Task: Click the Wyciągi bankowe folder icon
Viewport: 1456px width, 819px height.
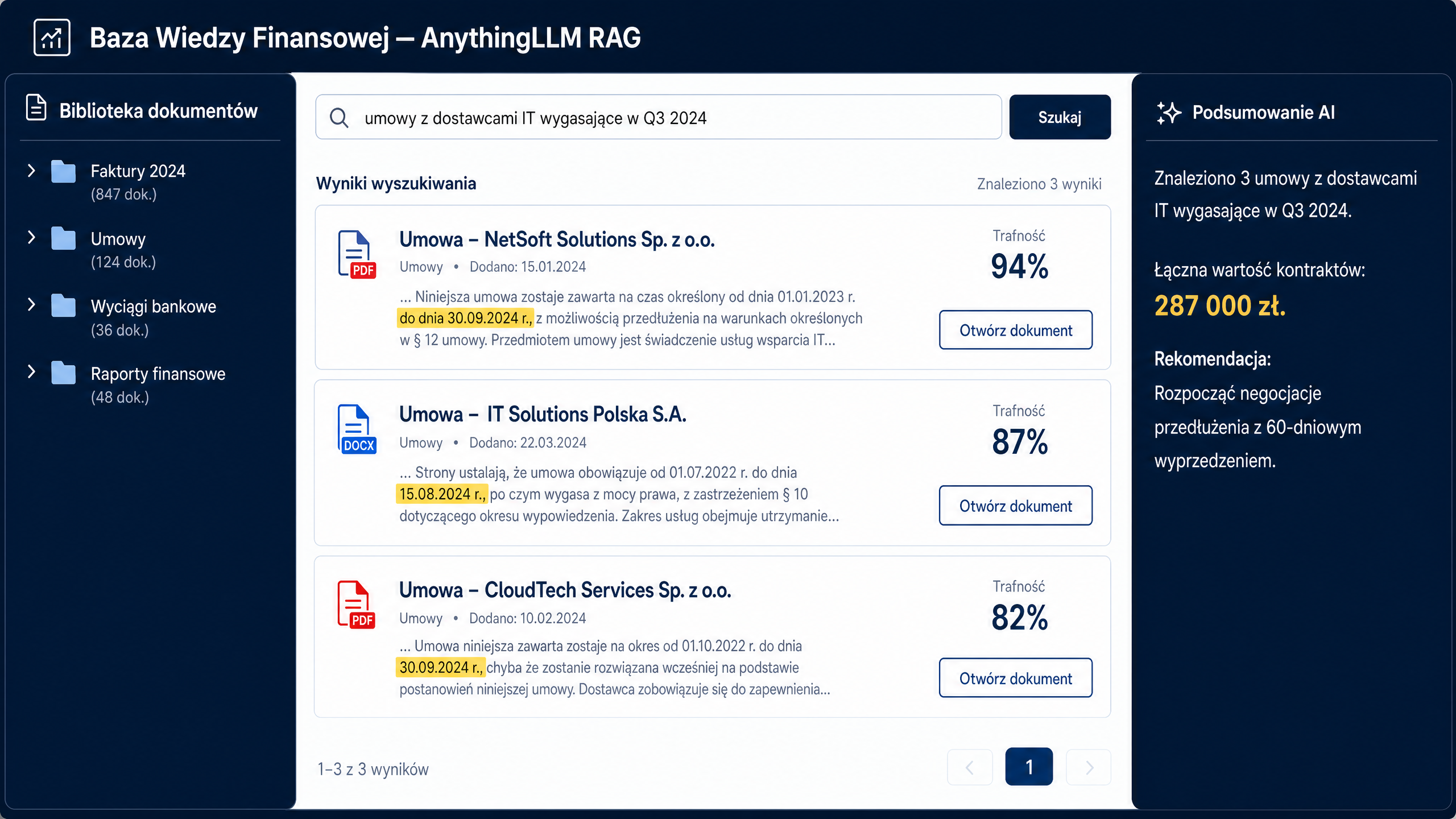Action: [63, 306]
